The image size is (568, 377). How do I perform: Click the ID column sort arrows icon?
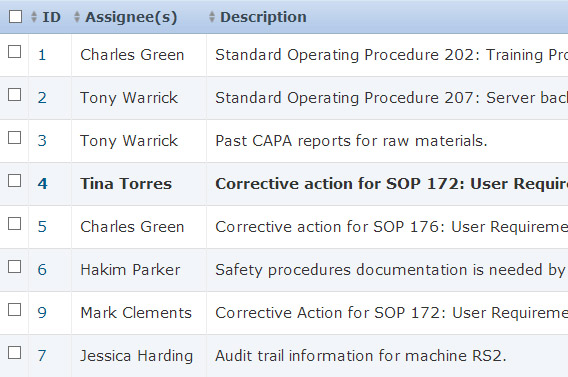(34, 17)
